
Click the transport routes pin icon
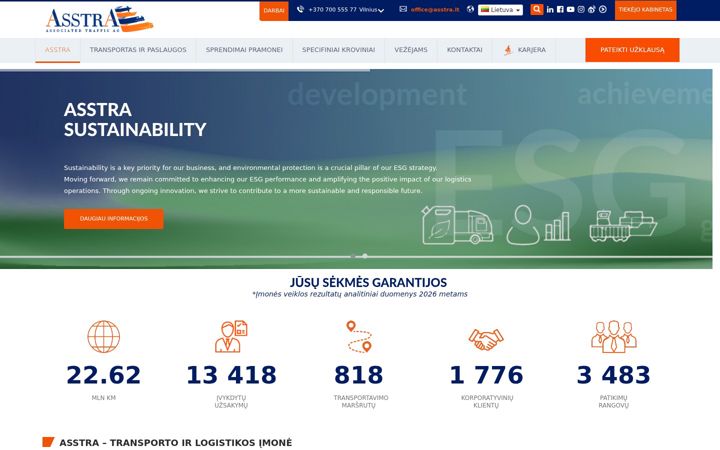coord(359,337)
